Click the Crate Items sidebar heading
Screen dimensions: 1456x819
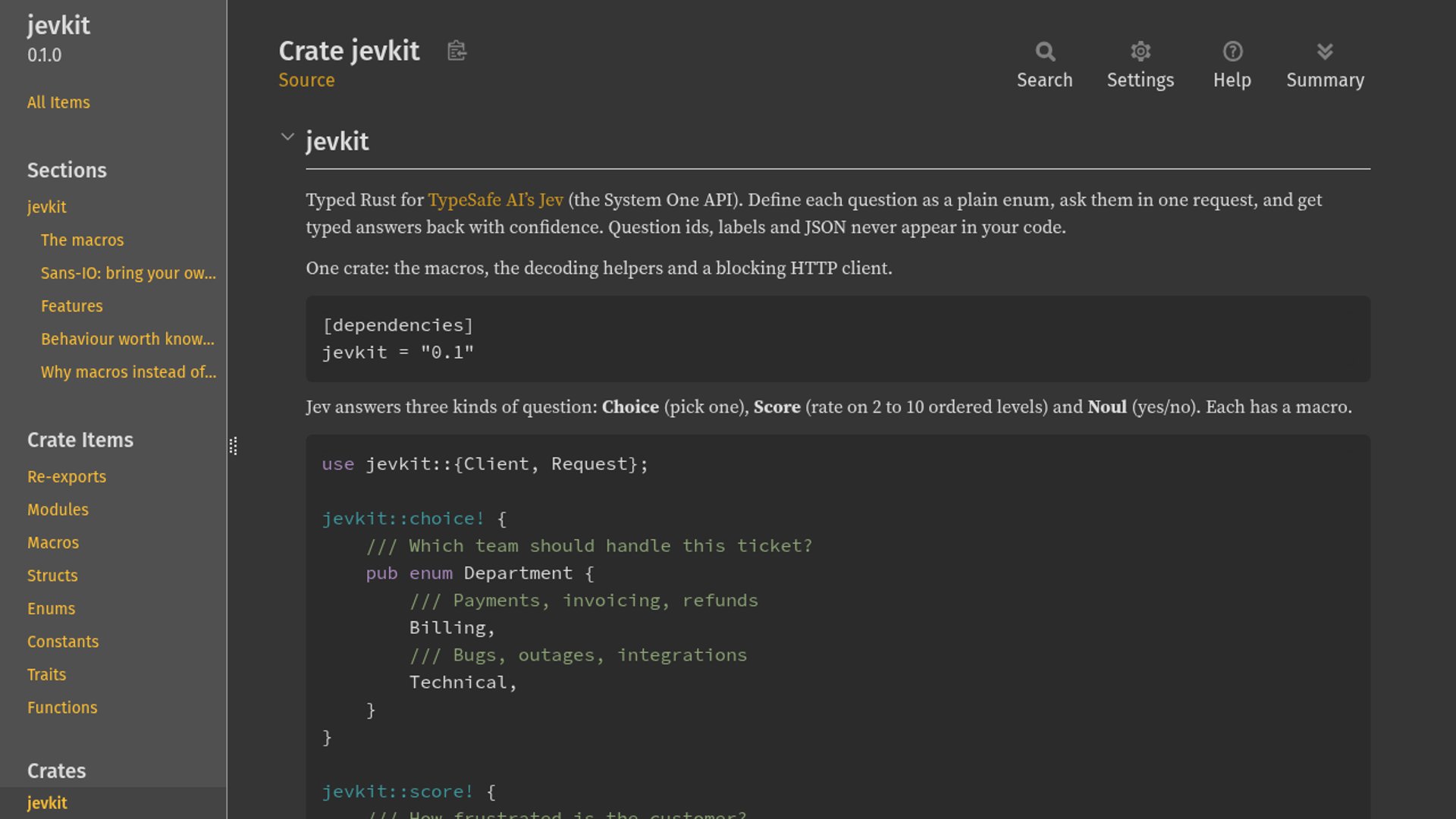(x=80, y=441)
